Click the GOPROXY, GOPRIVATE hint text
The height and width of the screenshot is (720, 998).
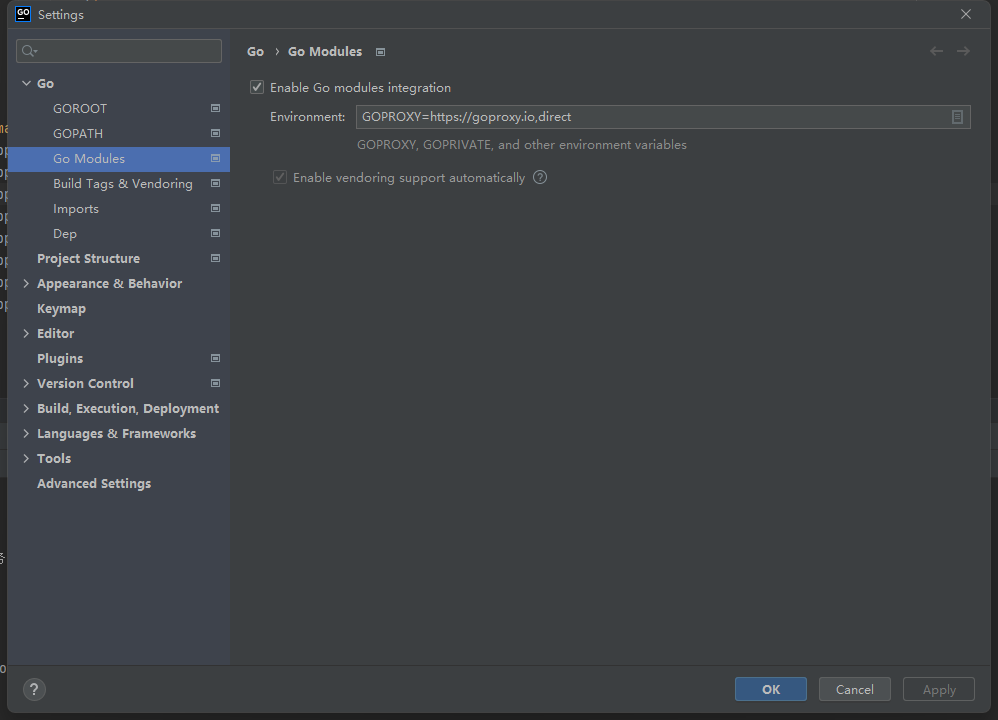[521, 145]
